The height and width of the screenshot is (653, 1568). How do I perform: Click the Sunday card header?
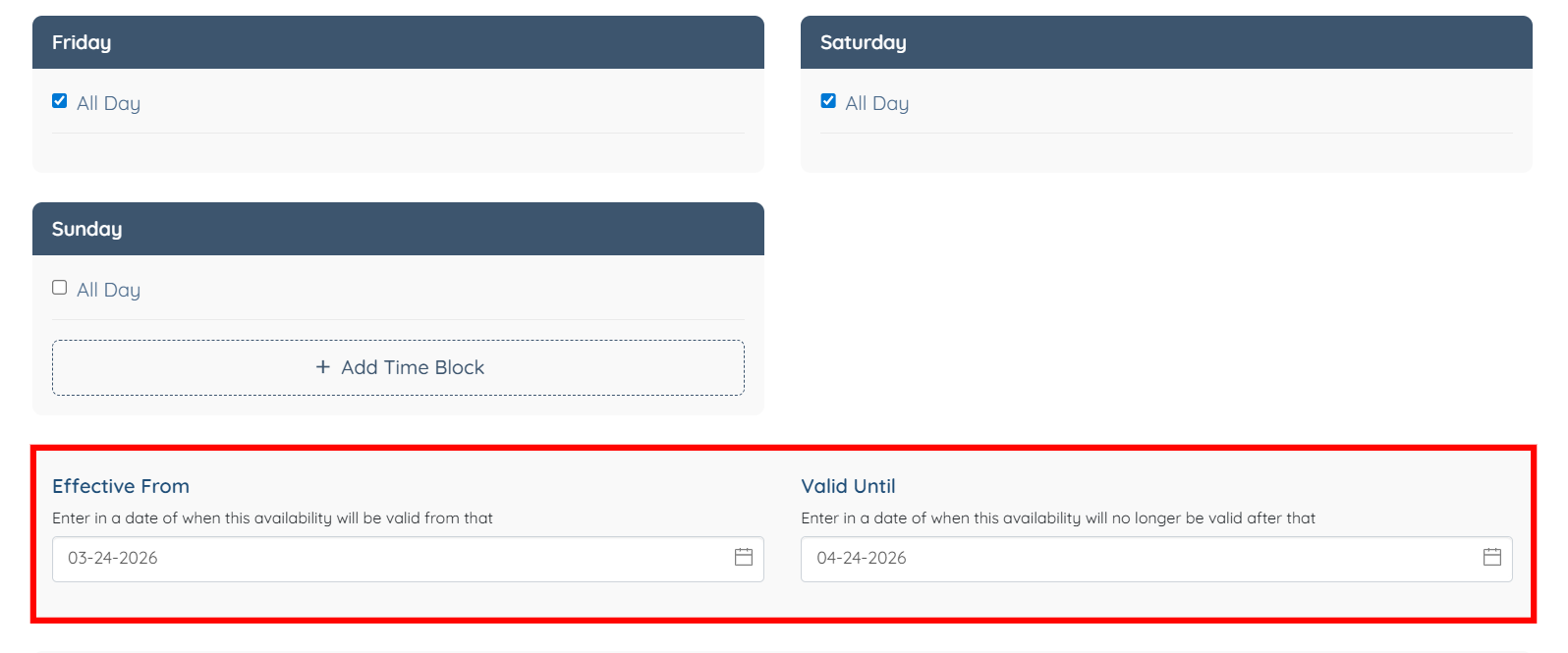(398, 229)
